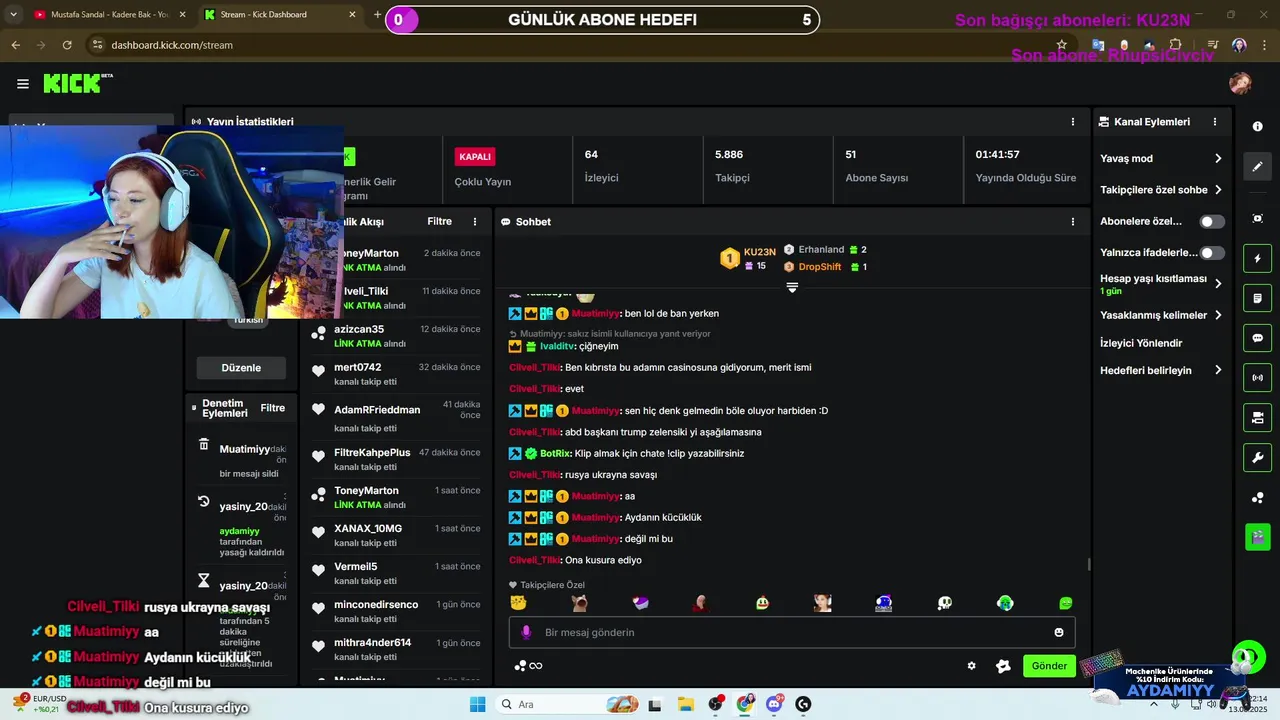The width and height of the screenshot is (1280, 720).
Task: Select Stream - Kick Dashboard tab
Action: tap(278, 15)
